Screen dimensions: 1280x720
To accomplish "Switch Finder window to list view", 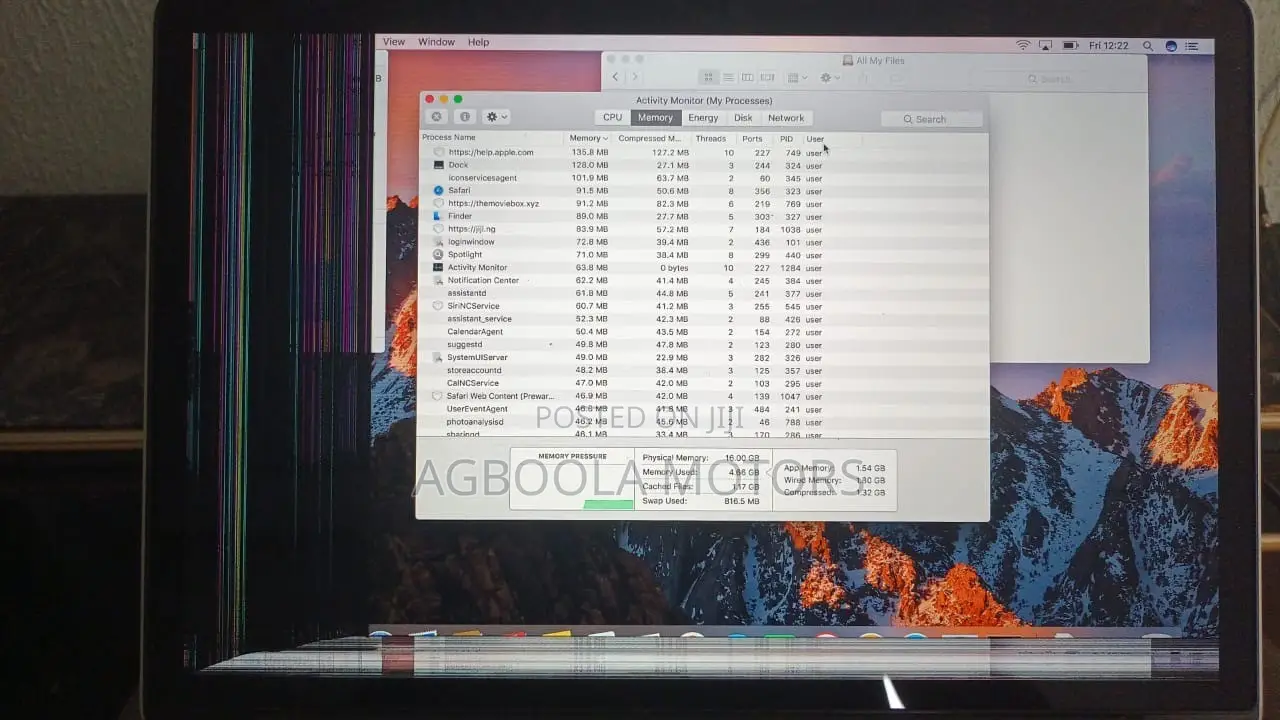I will (729, 77).
